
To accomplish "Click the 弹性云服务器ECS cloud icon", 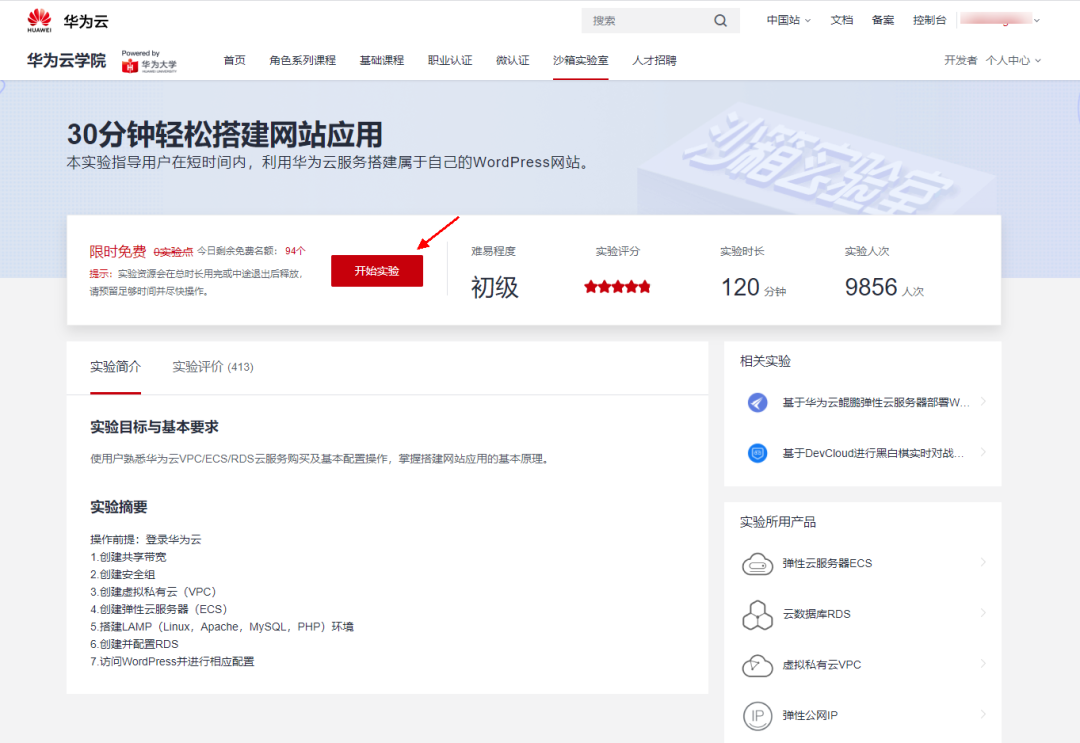I will coord(758,564).
